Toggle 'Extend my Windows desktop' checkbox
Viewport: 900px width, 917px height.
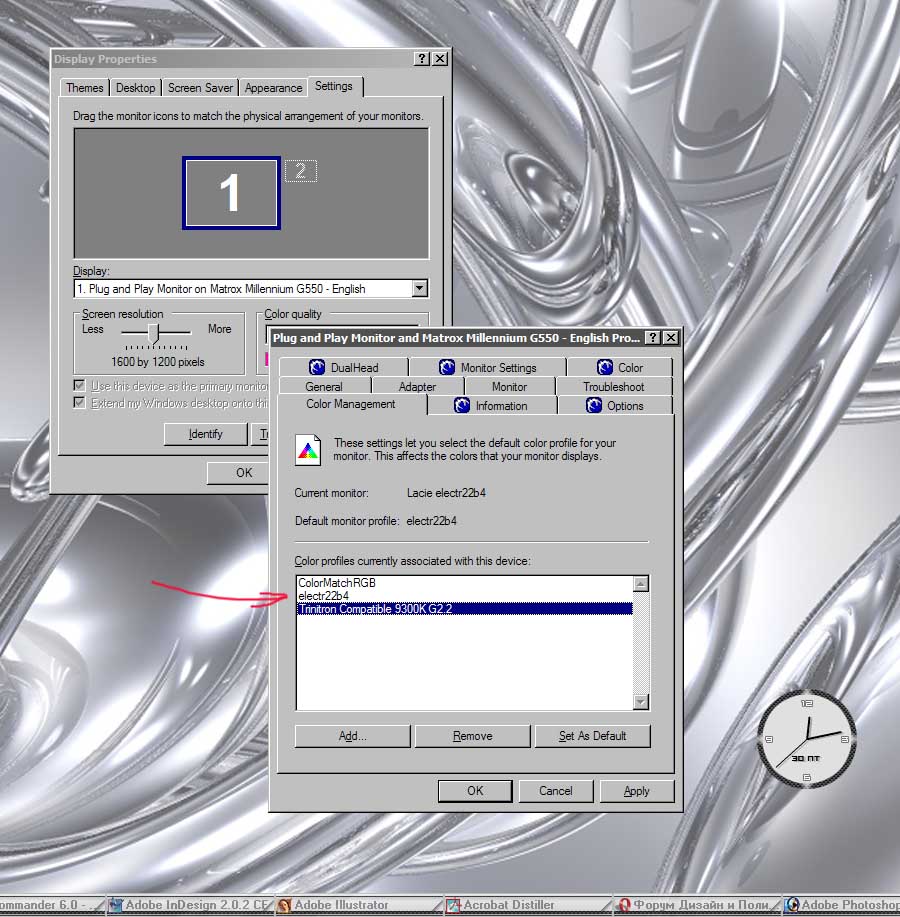[x=80, y=402]
